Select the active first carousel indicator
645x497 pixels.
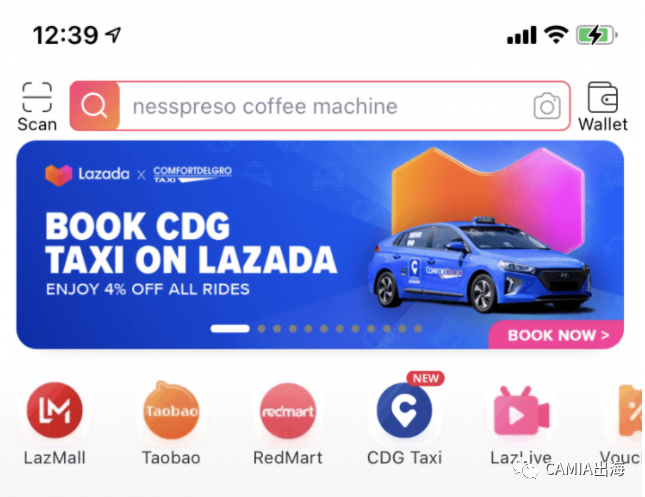tap(230, 328)
